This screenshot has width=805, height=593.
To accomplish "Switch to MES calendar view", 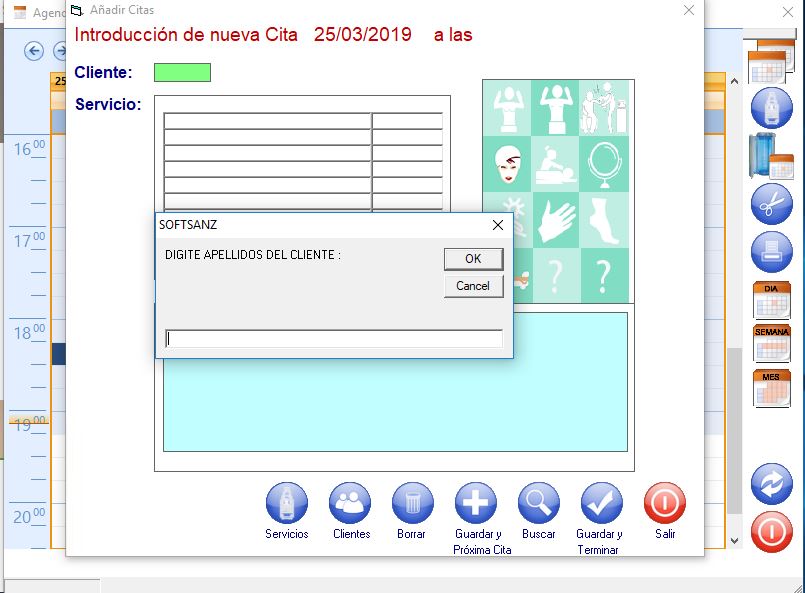I will point(771,388).
